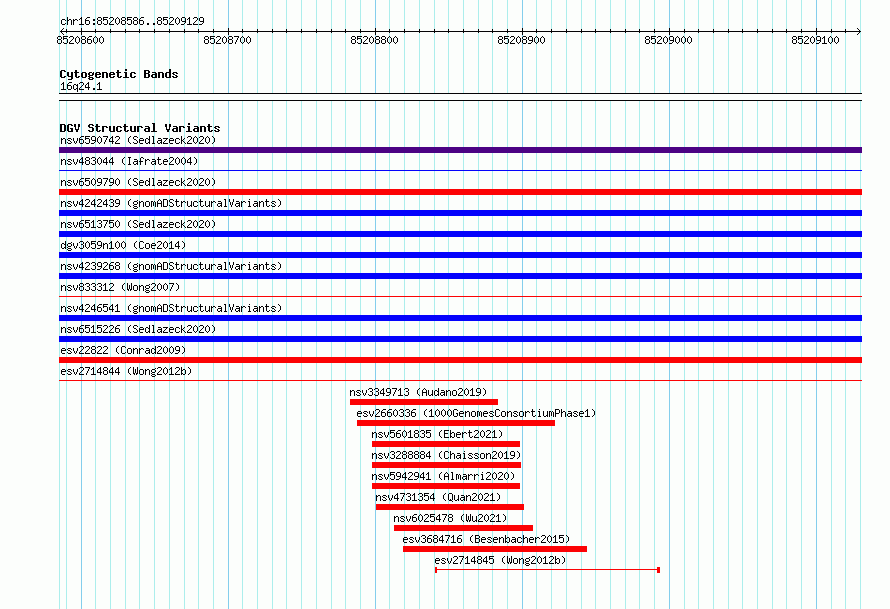
Task: Select the red nsv3288884 variant bar
Action: point(446,465)
